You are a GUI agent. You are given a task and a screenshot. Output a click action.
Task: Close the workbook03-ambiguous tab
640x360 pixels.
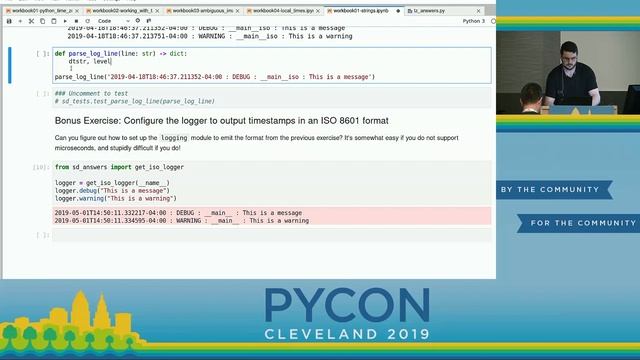click(x=238, y=11)
